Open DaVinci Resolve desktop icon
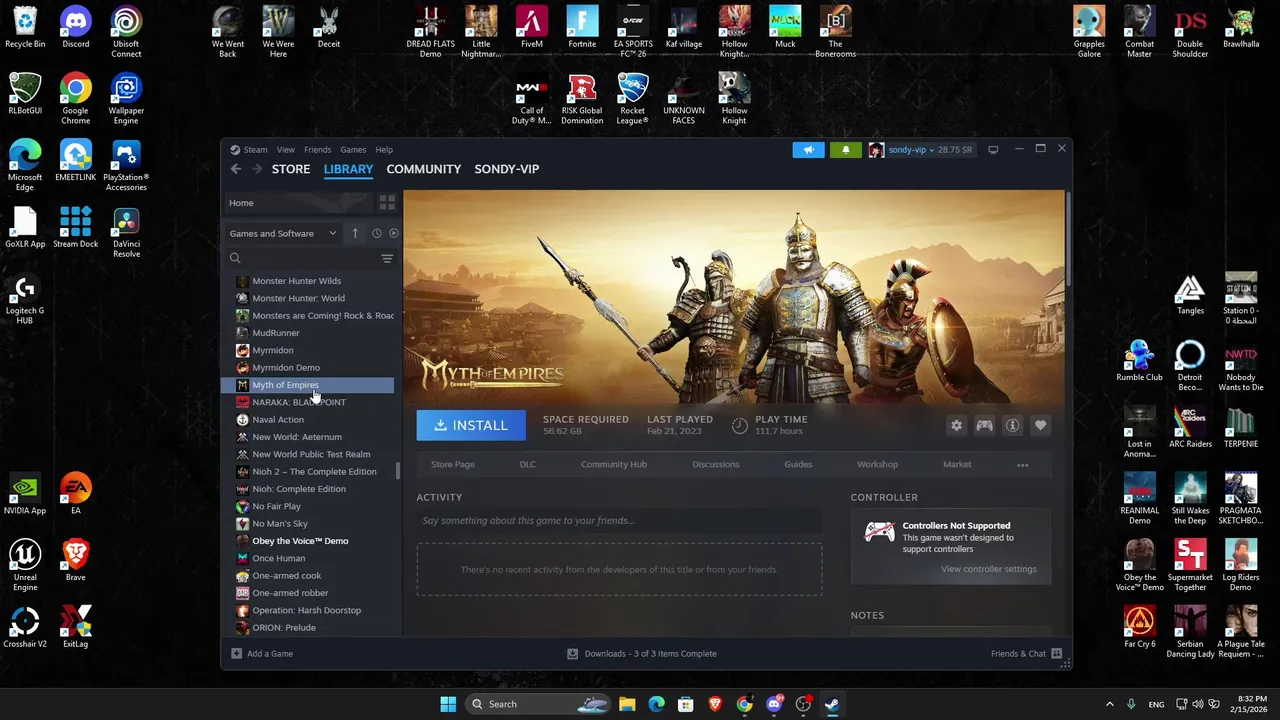Viewport: 1280px width, 720px height. point(126,232)
